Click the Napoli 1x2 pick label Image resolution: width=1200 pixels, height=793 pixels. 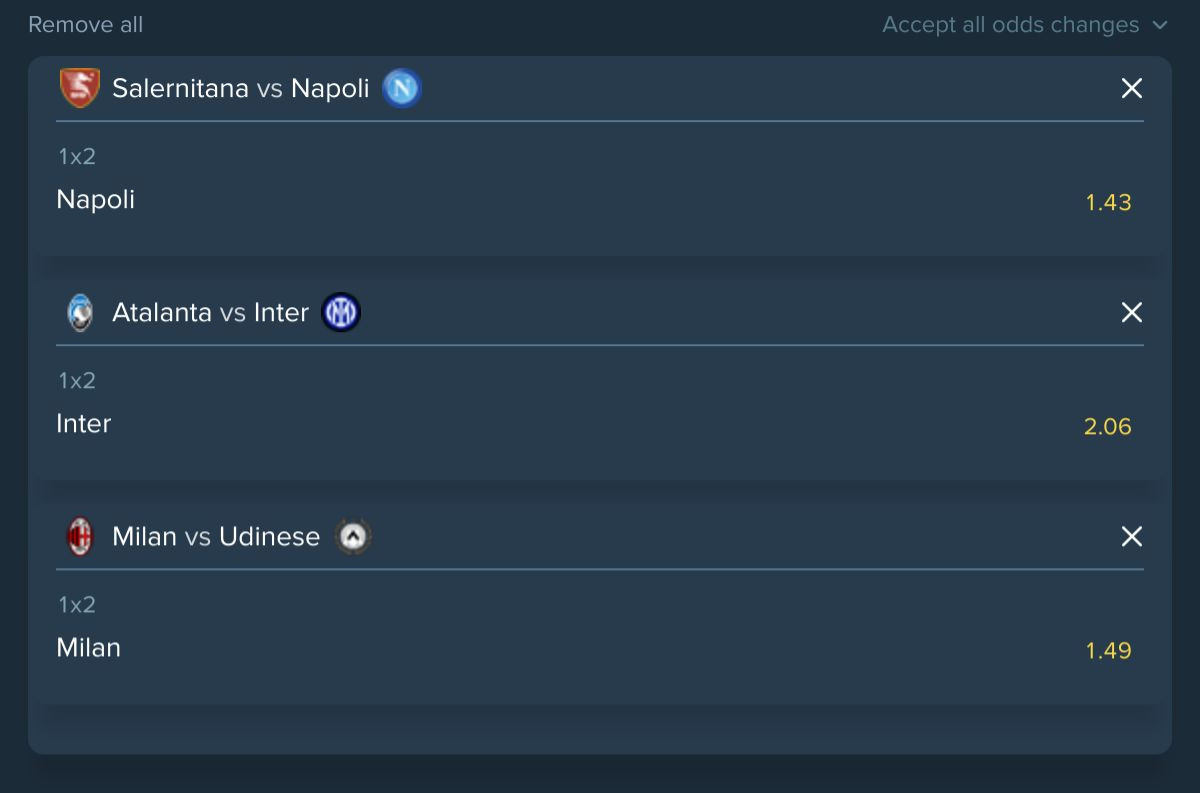(96, 200)
